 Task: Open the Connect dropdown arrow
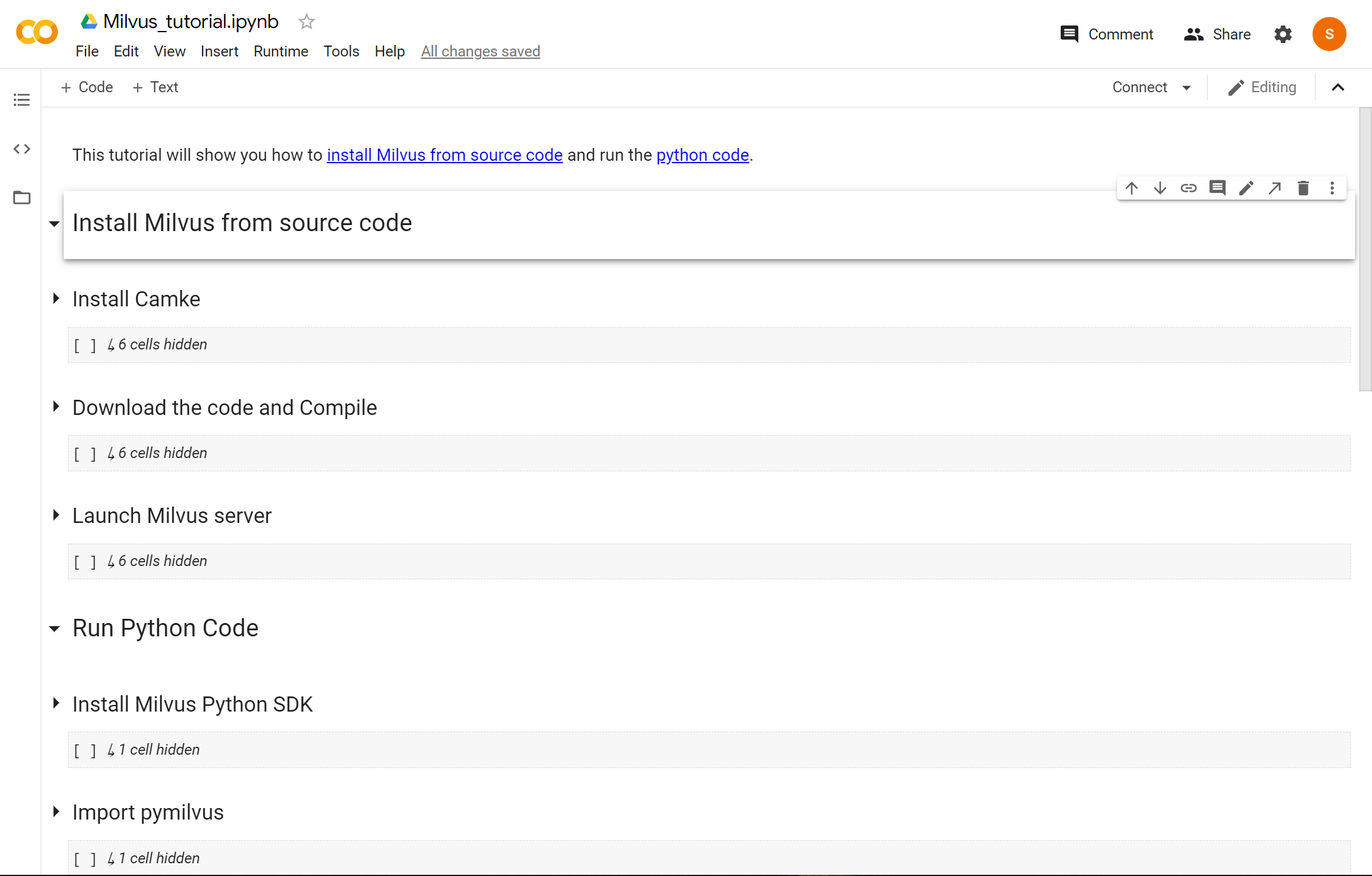1186,87
